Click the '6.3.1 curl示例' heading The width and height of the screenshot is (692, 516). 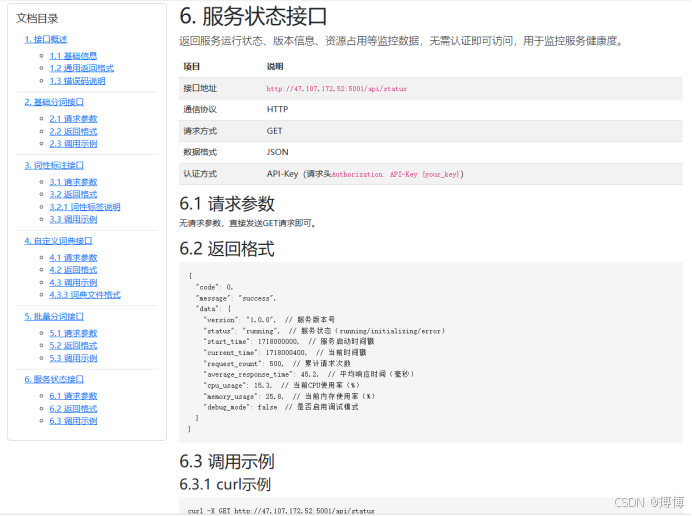[225, 485]
